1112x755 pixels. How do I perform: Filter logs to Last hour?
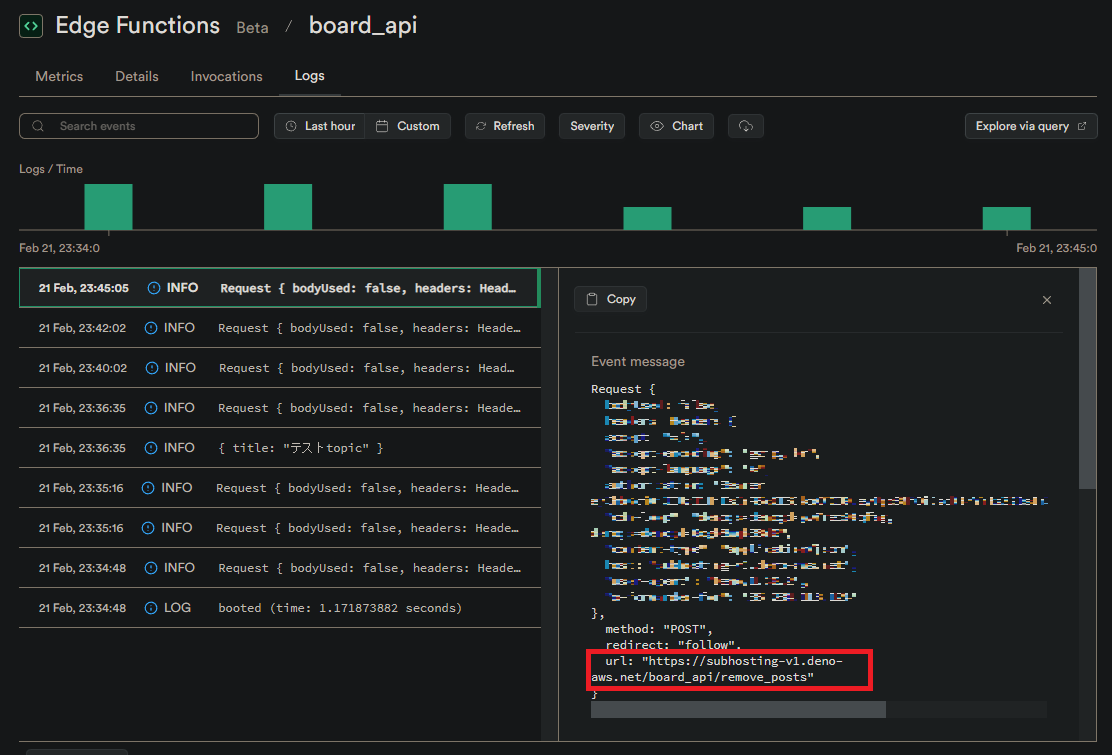[x=320, y=126]
